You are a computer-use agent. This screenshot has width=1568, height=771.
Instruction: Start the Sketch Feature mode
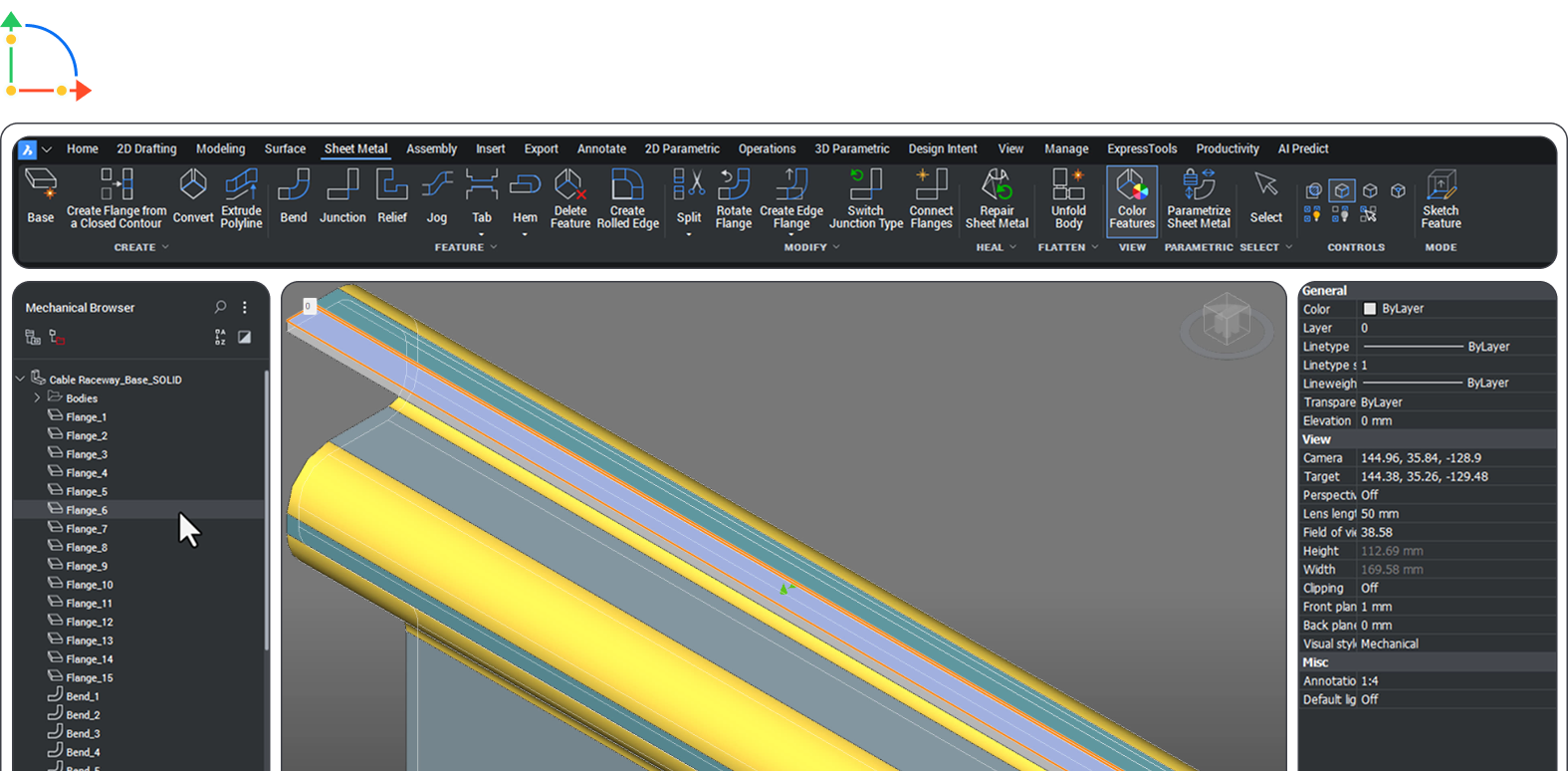point(1441,197)
